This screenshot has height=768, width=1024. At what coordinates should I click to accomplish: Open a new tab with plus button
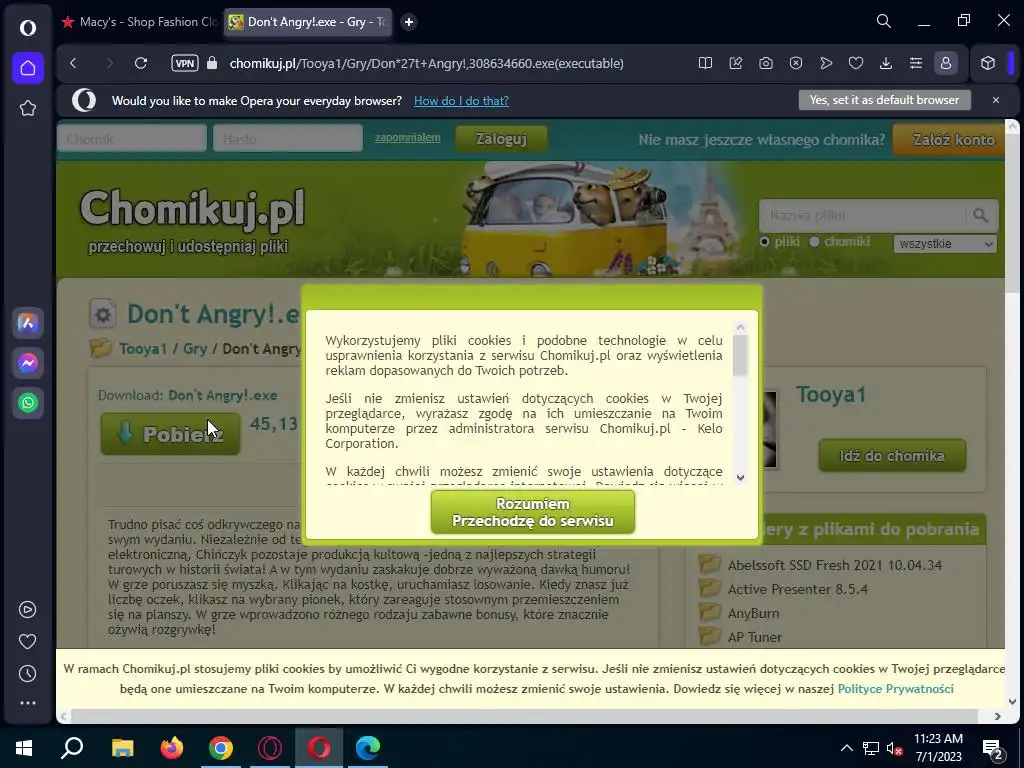tap(409, 22)
